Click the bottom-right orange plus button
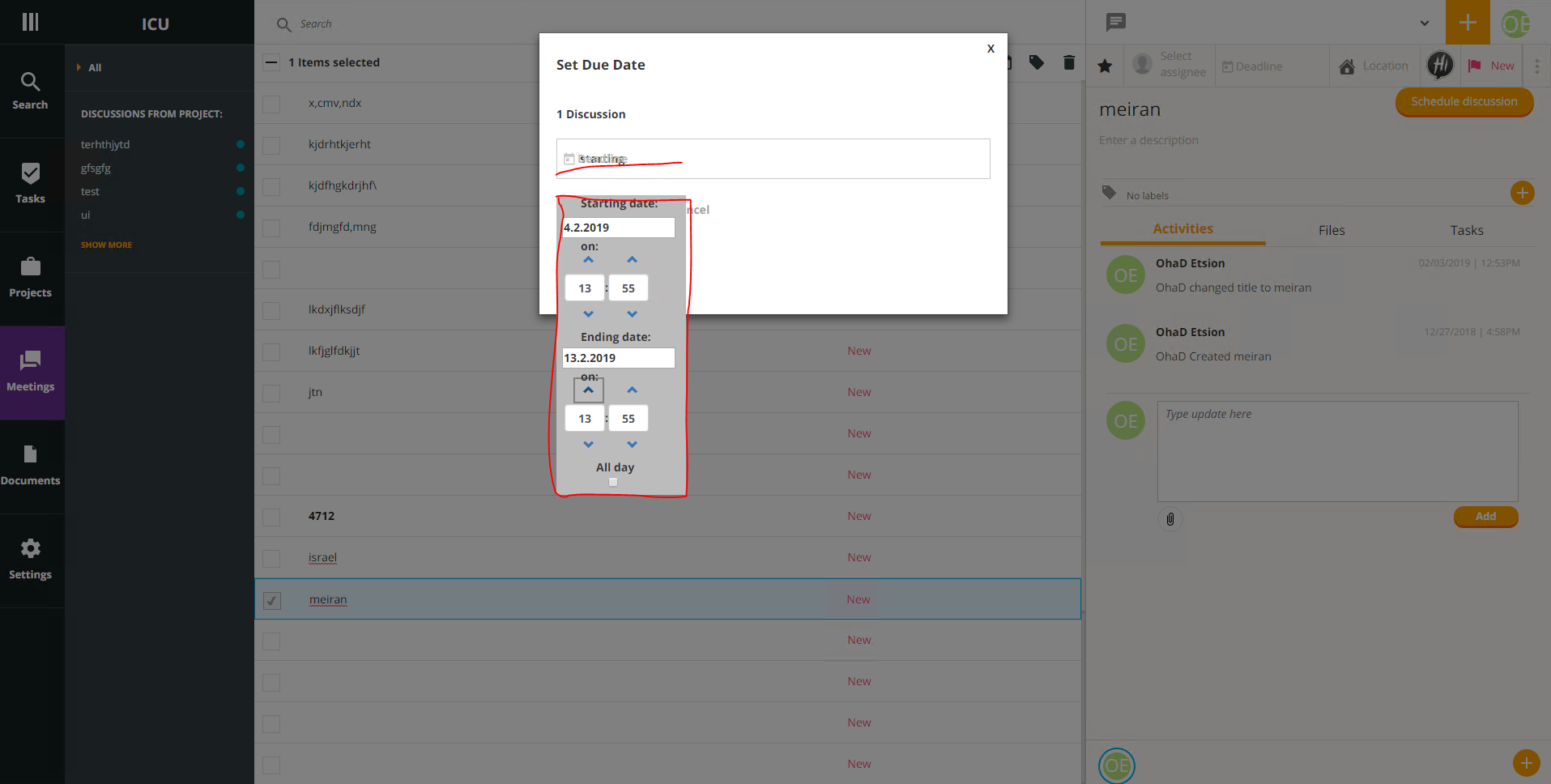This screenshot has width=1551, height=784. (x=1526, y=763)
